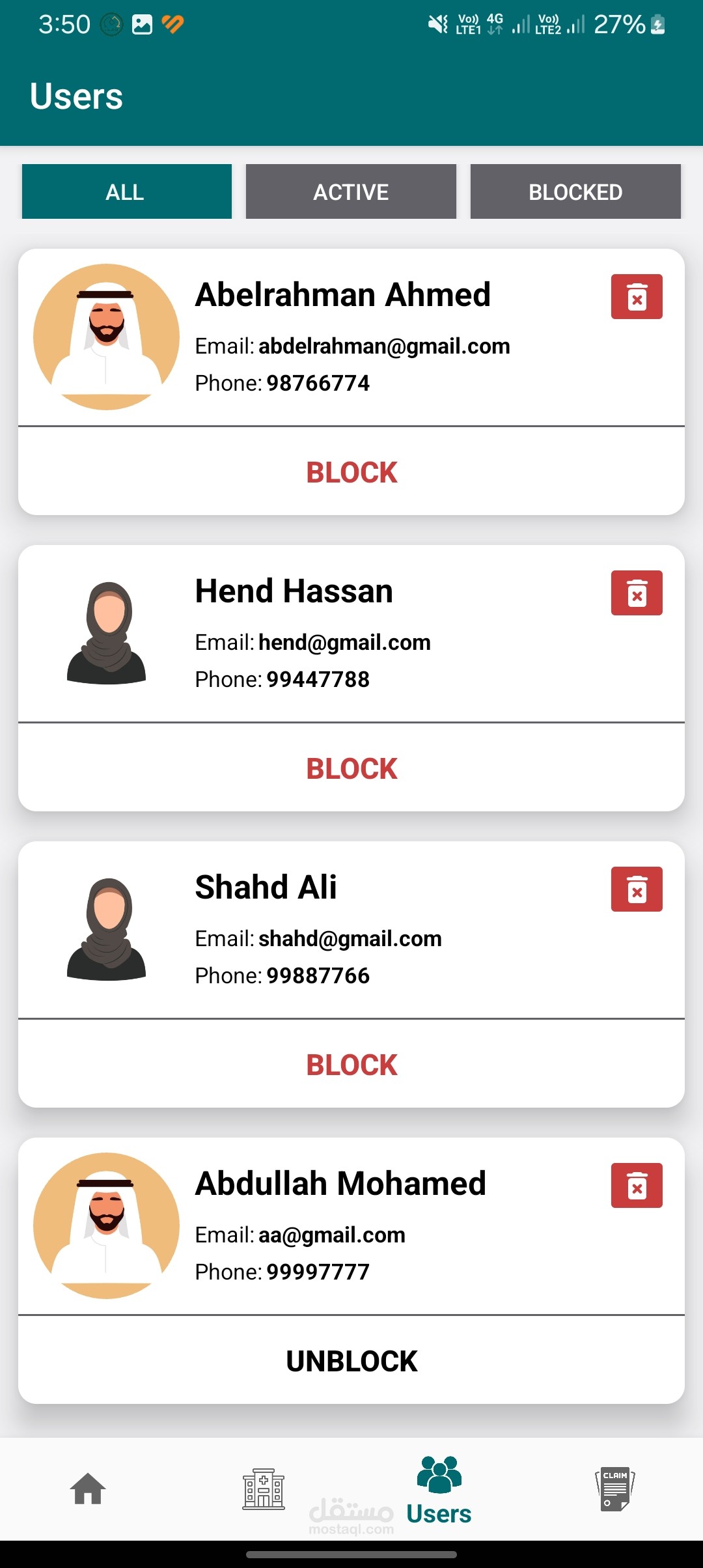Screen dimensions: 703x1568
Task: Open the hospital building icon in bottom navigation
Action: (x=264, y=1489)
